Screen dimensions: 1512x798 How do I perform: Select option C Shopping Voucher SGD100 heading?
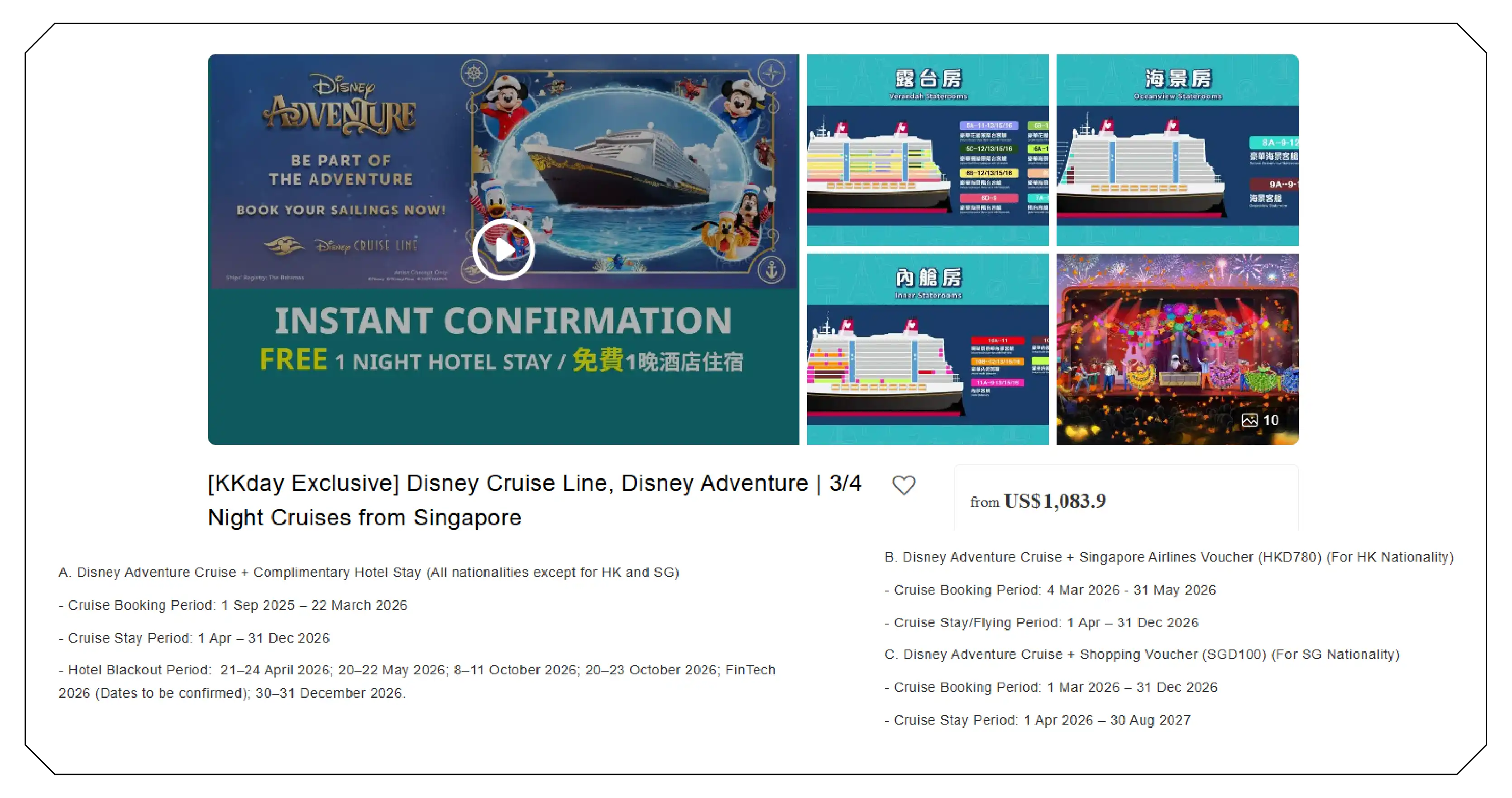pyautogui.click(x=1142, y=655)
